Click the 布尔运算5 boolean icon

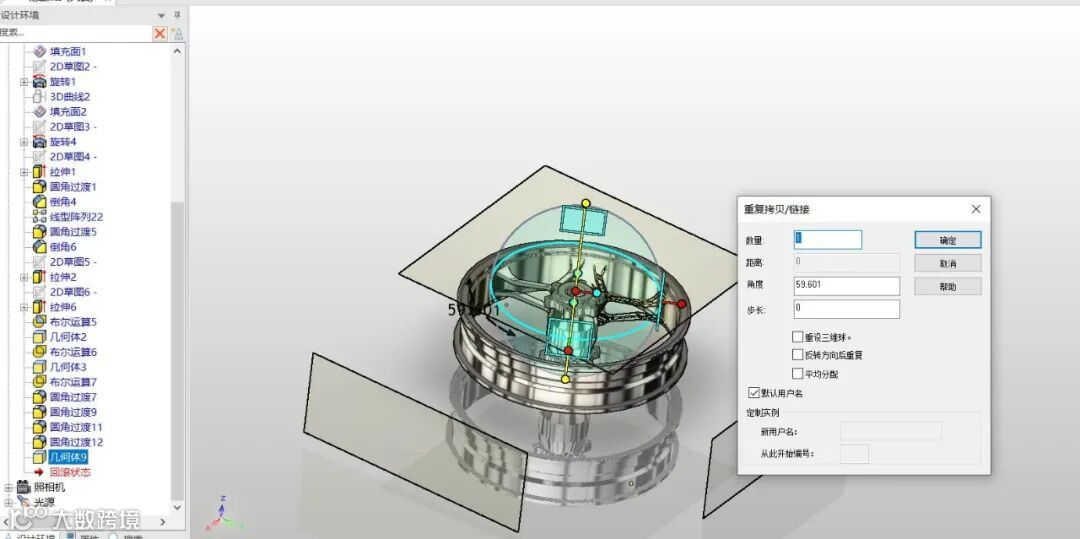click(x=39, y=321)
